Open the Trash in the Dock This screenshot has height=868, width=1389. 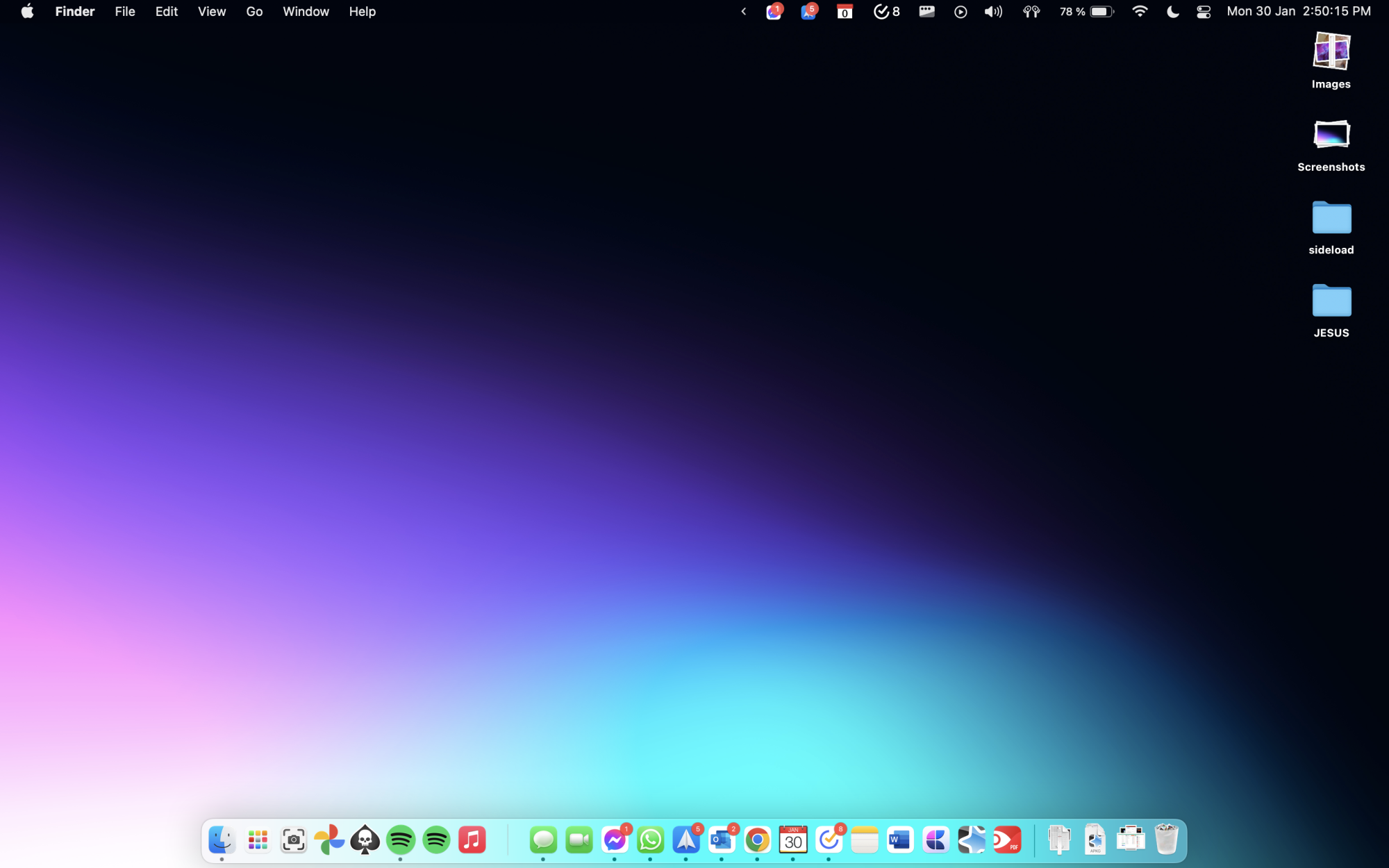click(x=1166, y=840)
